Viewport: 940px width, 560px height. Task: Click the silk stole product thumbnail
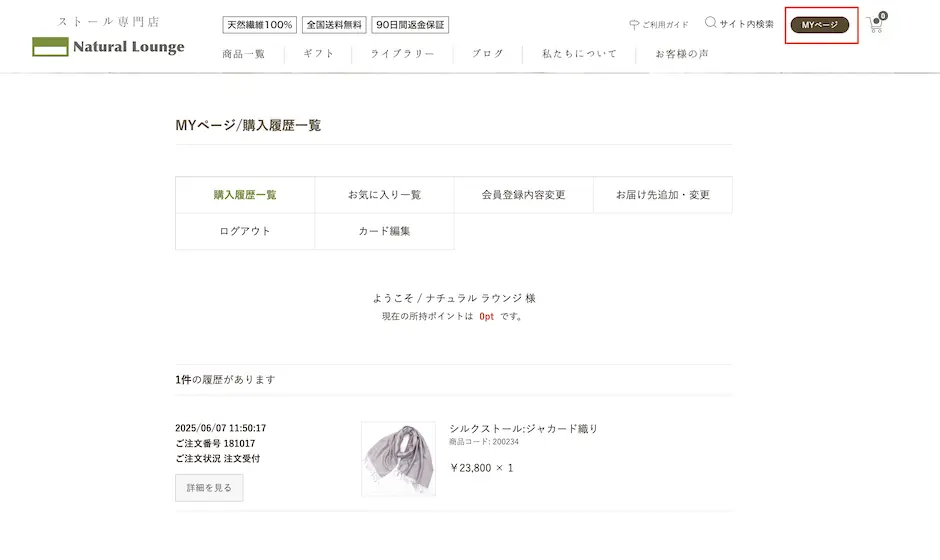[x=398, y=458]
